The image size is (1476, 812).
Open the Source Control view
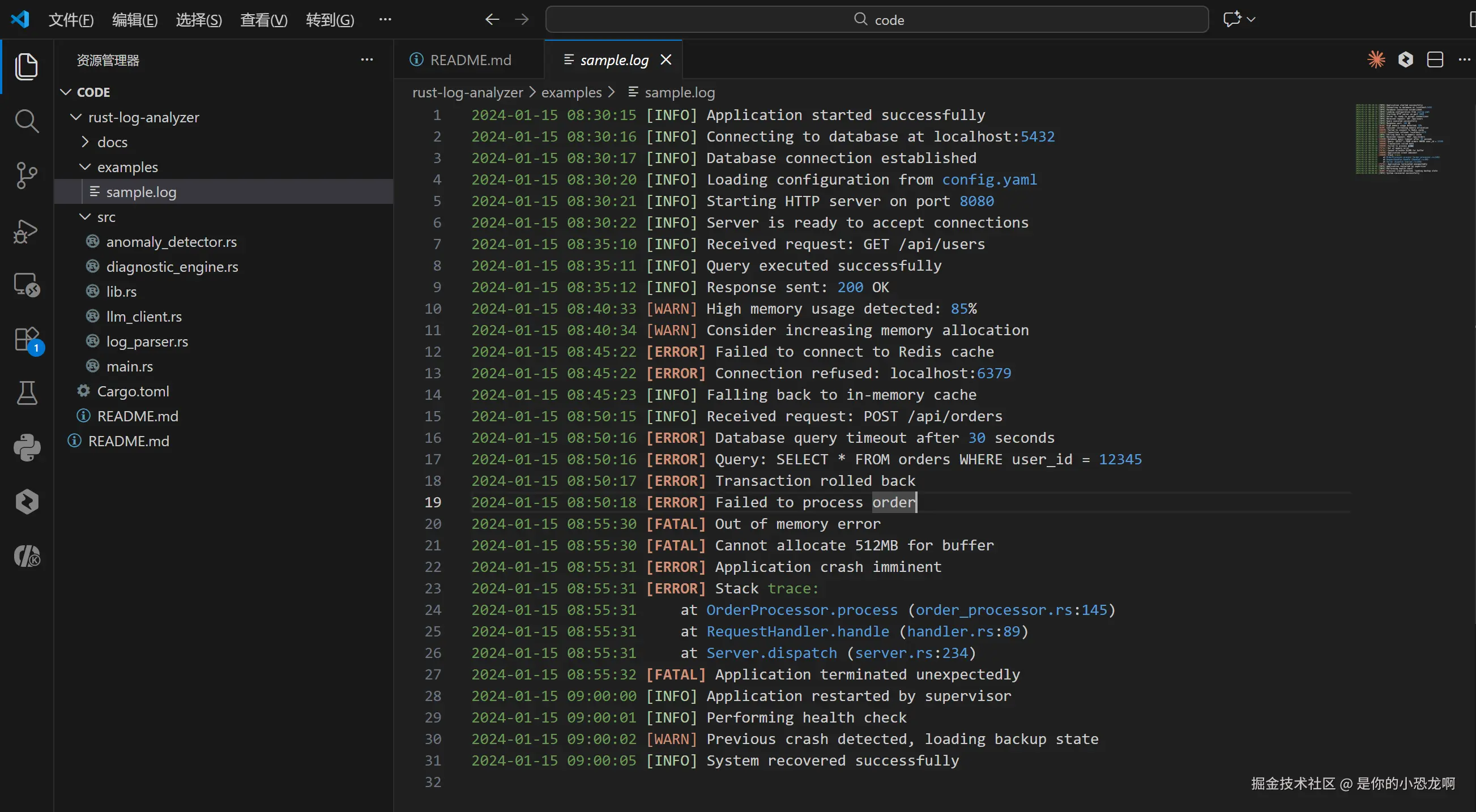click(27, 176)
